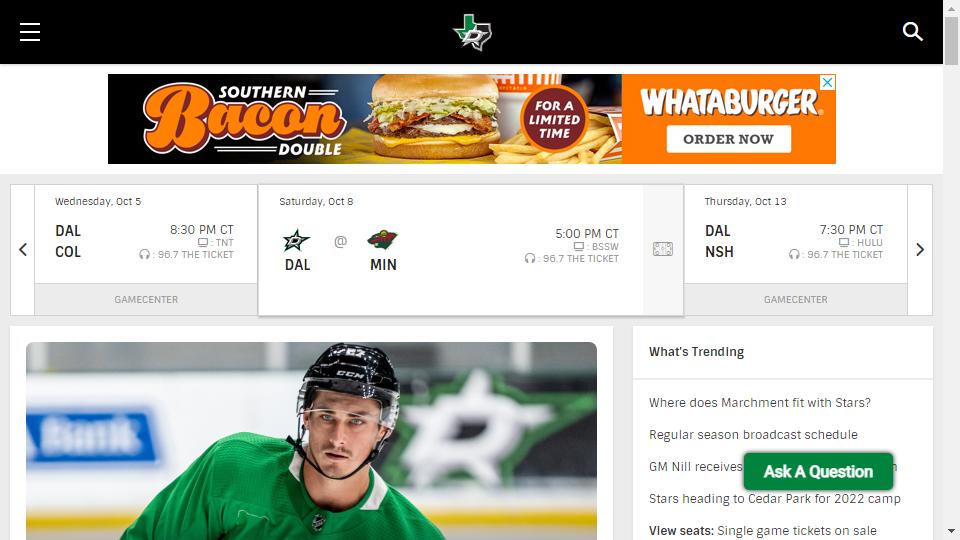Screen dimensions: 960x540
Task: Open the hamburger navigation menu
Action: point(29,32)
